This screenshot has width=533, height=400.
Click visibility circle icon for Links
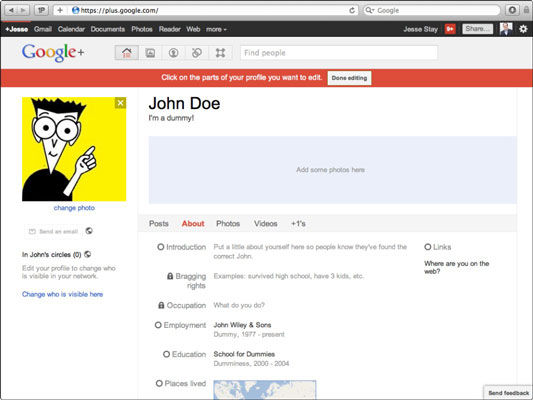click(428, 247)
